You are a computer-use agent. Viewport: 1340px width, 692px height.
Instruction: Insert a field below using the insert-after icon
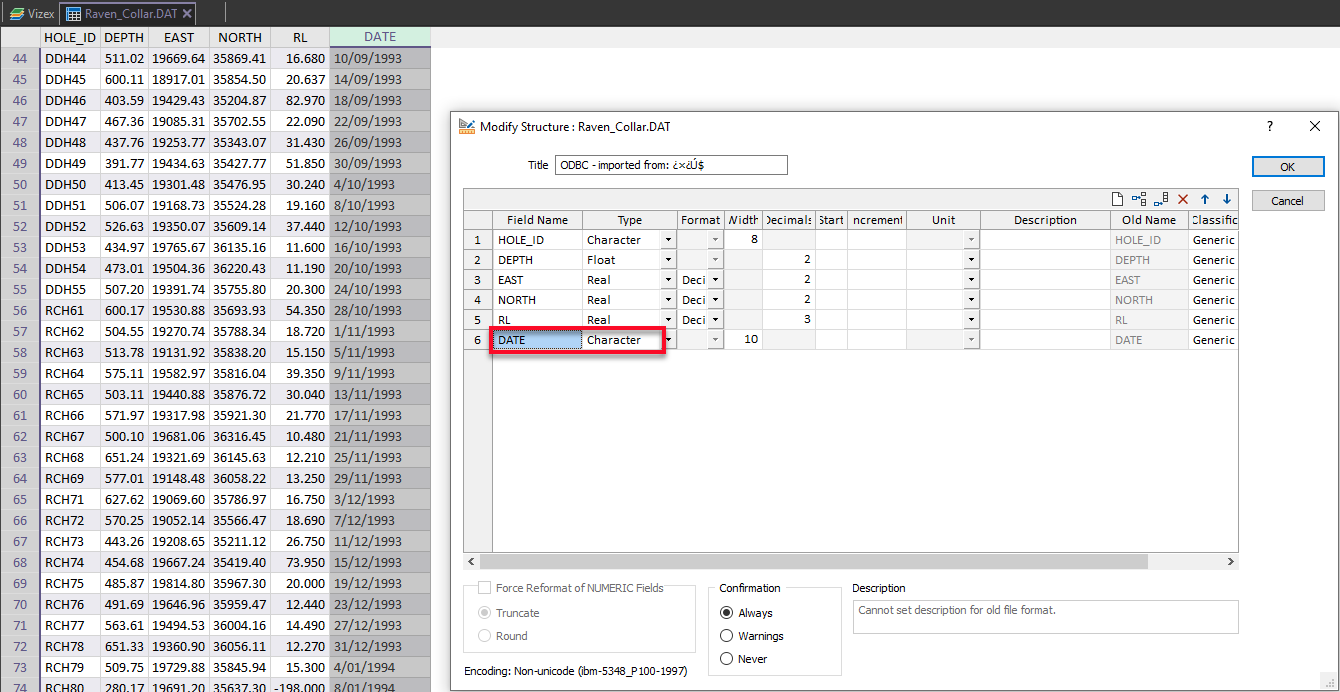(x=1158, y=199)
